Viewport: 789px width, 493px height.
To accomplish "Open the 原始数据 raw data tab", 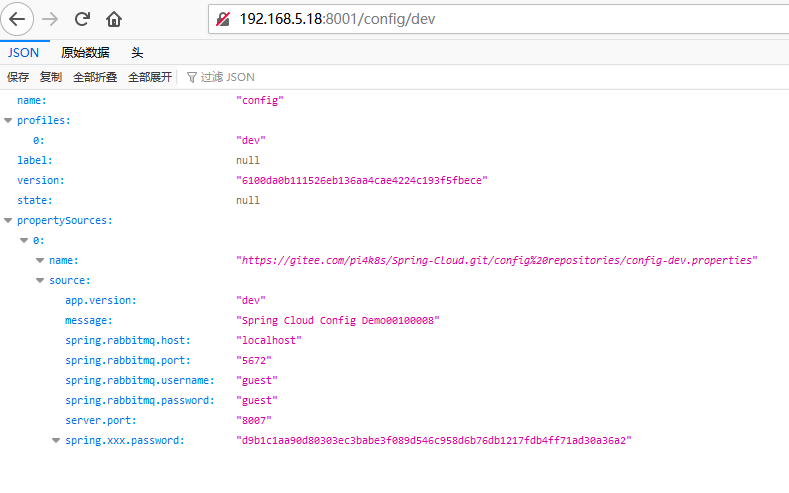I will tap(85, 52).
